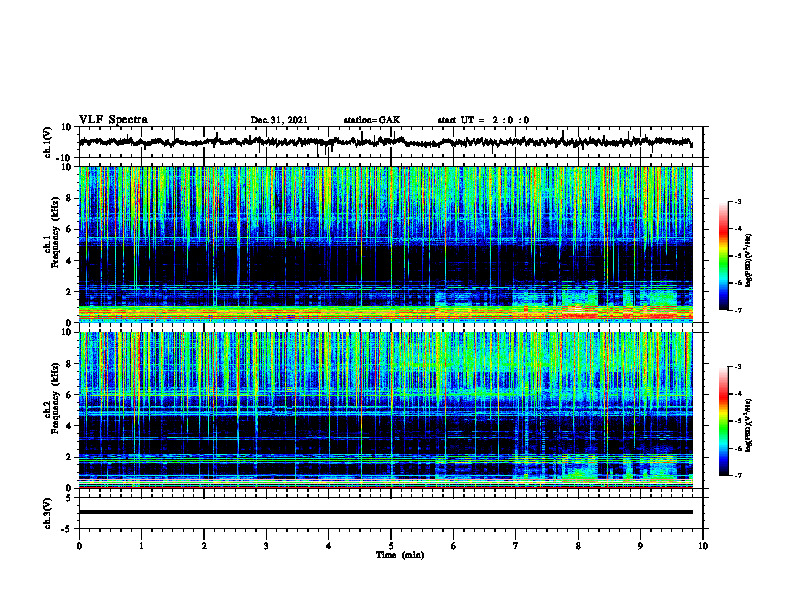Click the -3 label on ch.2 color scale
Image resolution: width=792 pixels, height=612 pixels.
pos(738,367)
